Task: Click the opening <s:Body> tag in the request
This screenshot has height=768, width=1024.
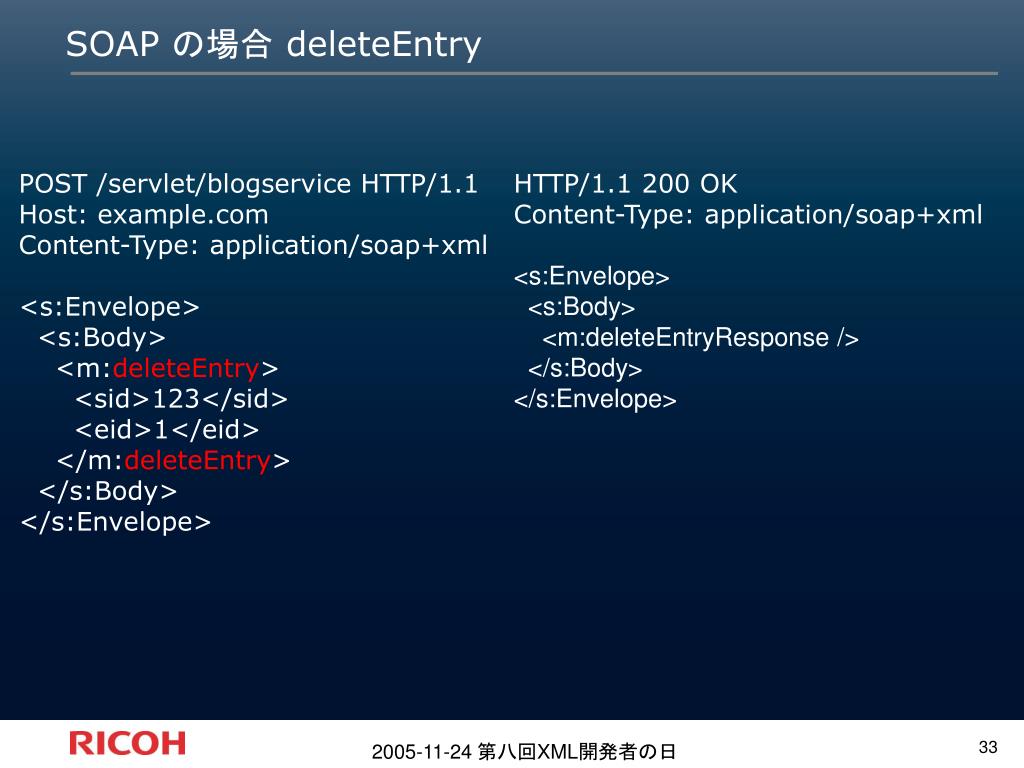Action: click(102, 338)
